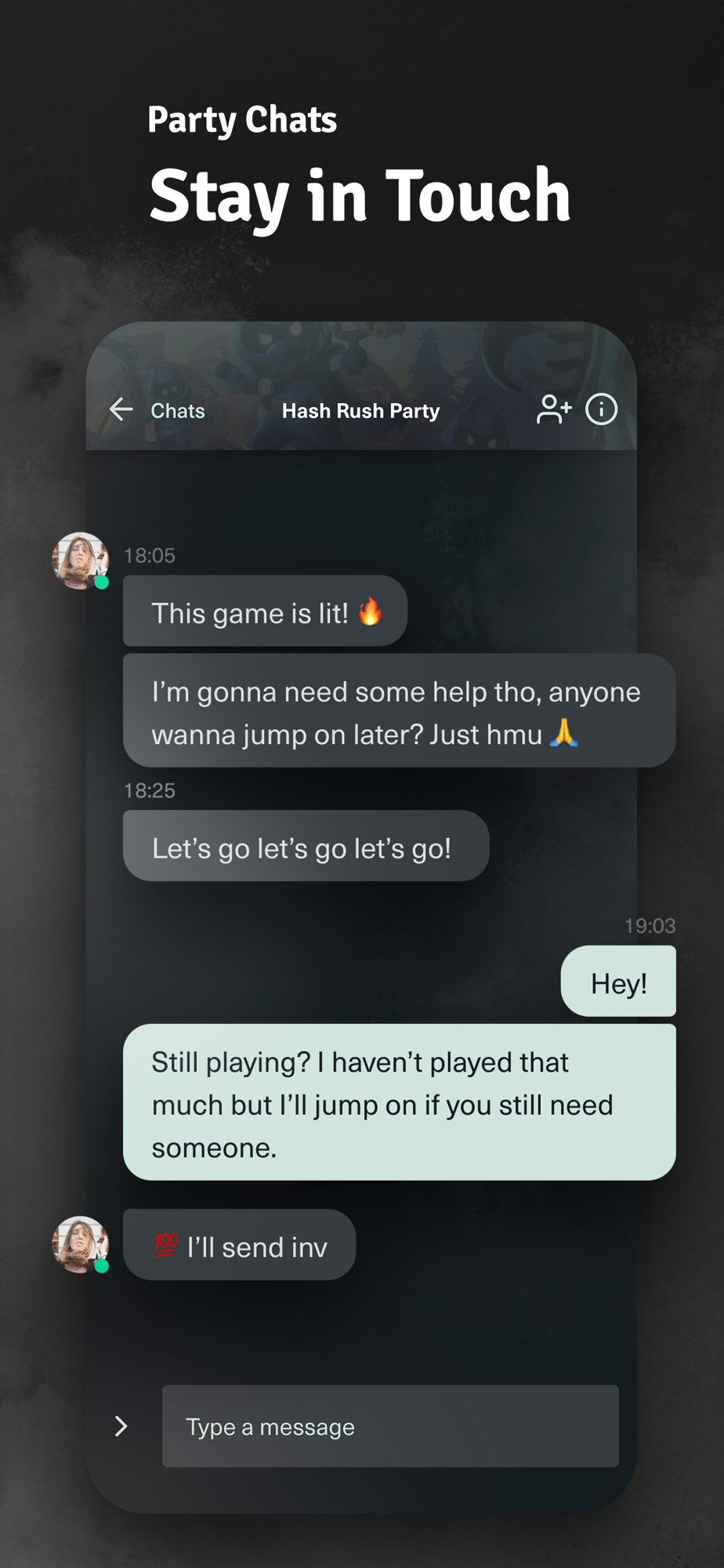Expand options with the chevron beside message box
The height and width of the screenshot is (1568, 724).
(x=121, y=1426)
